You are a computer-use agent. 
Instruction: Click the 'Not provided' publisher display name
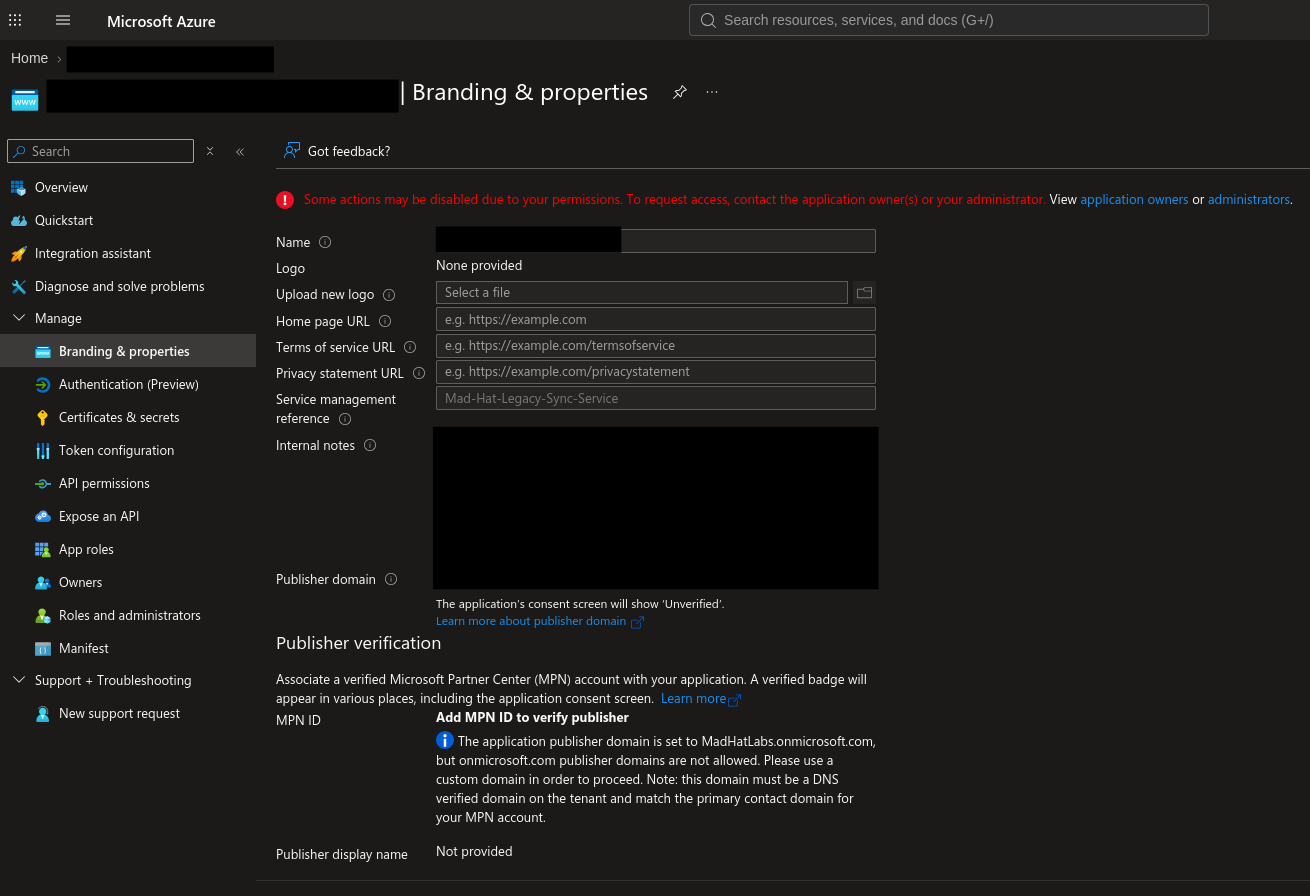[474, 851]
